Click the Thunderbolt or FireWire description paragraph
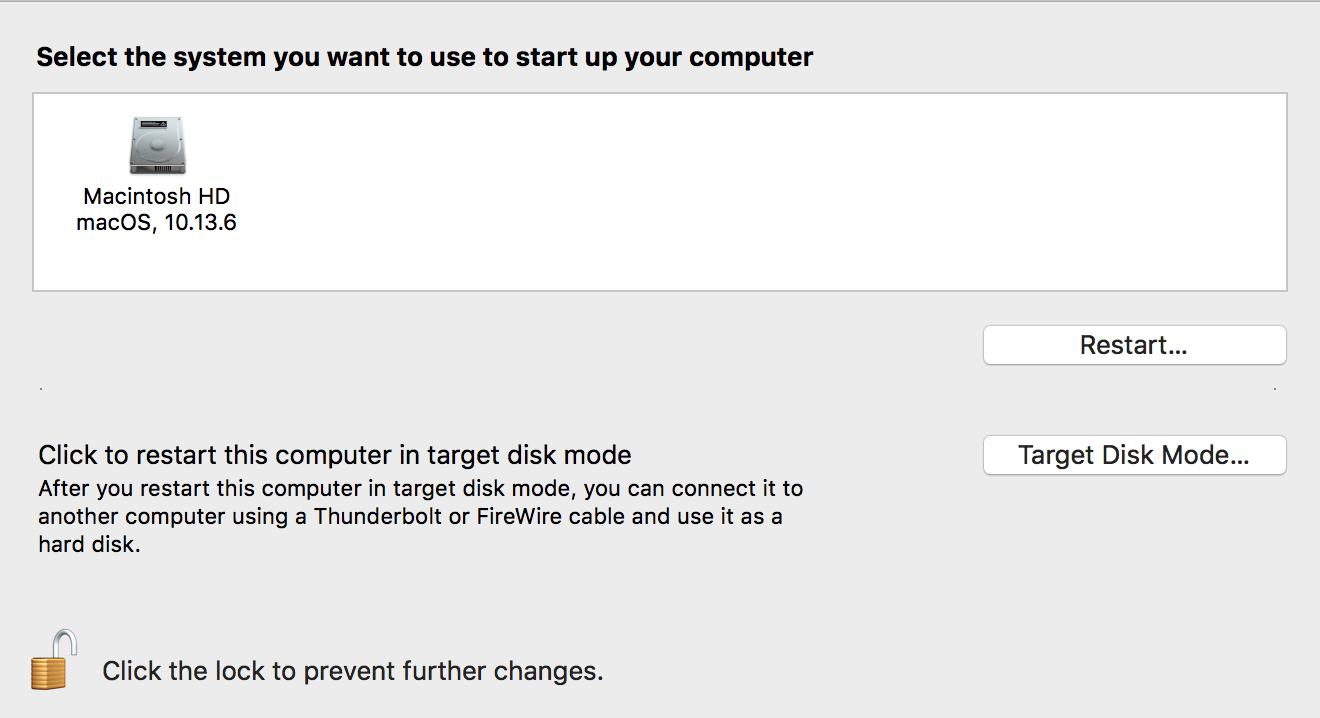 pyautogui.click(x=420, y=518)
